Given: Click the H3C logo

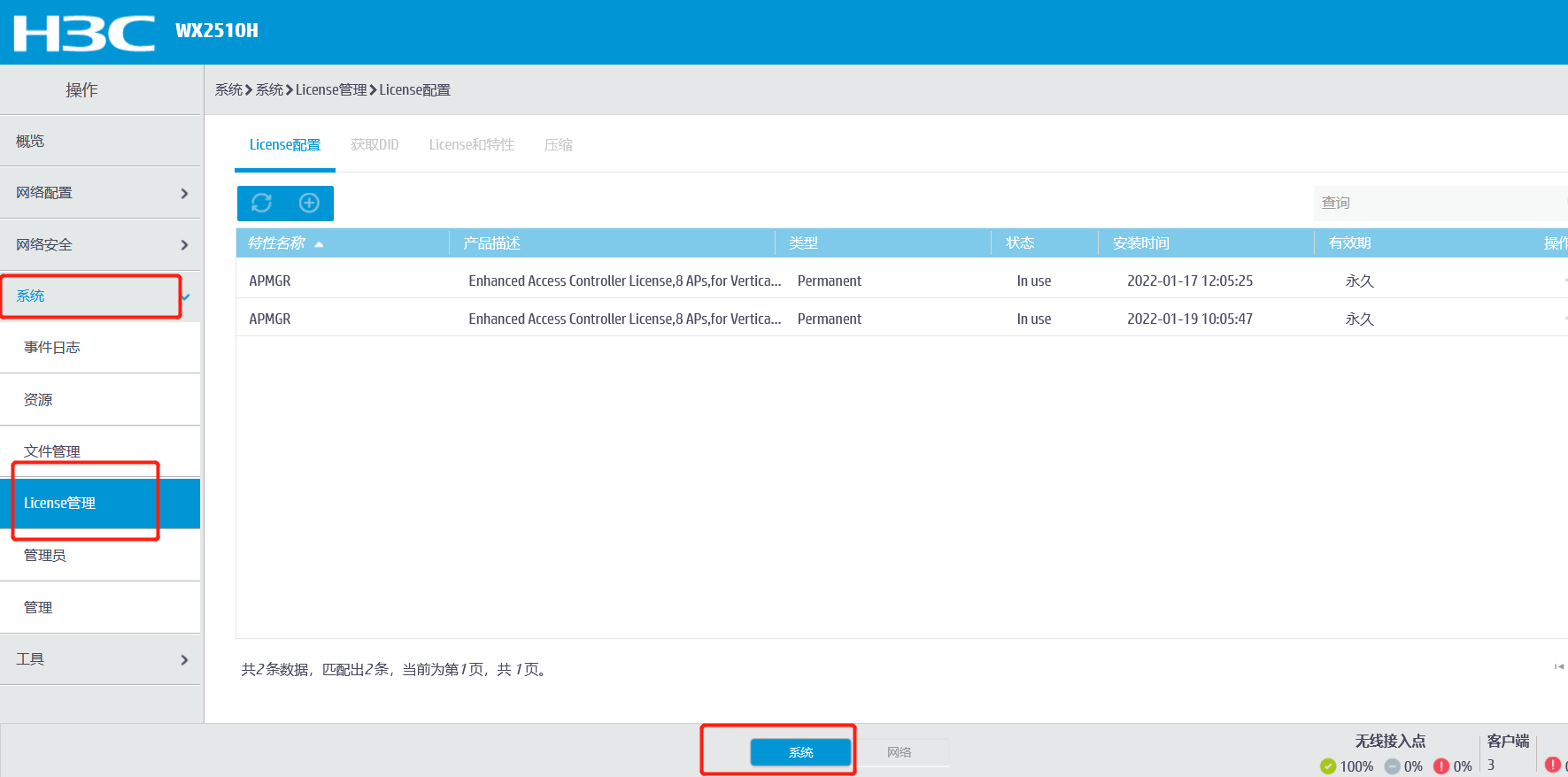Looking at the screenshot, I should [84, 33].
